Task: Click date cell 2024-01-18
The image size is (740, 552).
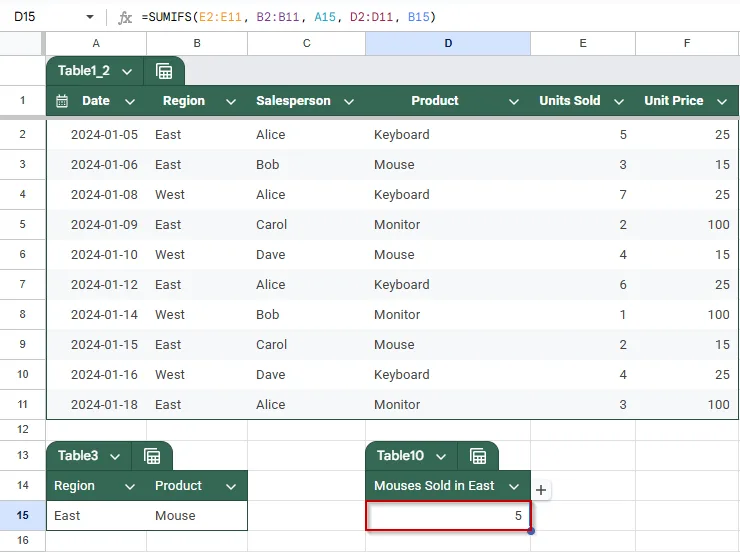Action: [96, 405]
